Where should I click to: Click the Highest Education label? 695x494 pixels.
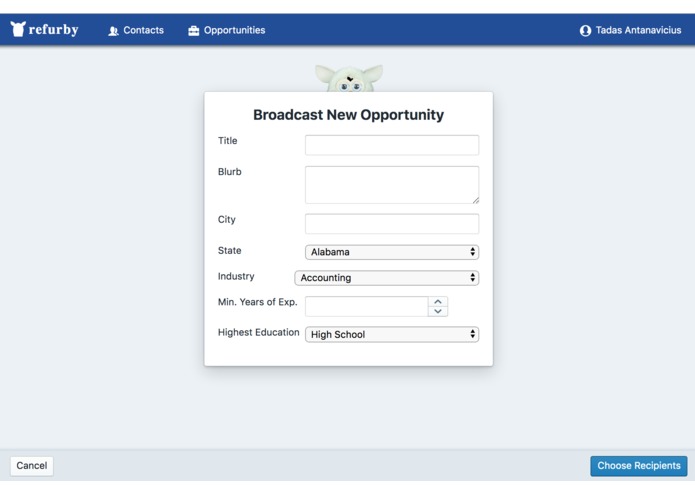click(x=258, y=332)
